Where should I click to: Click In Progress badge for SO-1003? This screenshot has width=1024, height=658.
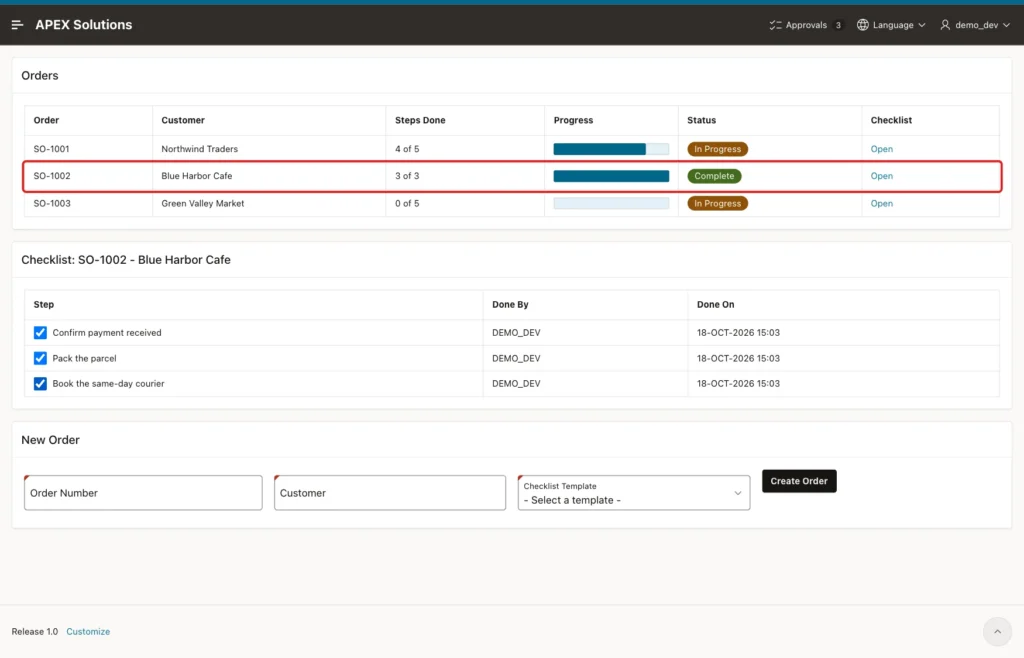pyautogui.click(x=717, y=203)
